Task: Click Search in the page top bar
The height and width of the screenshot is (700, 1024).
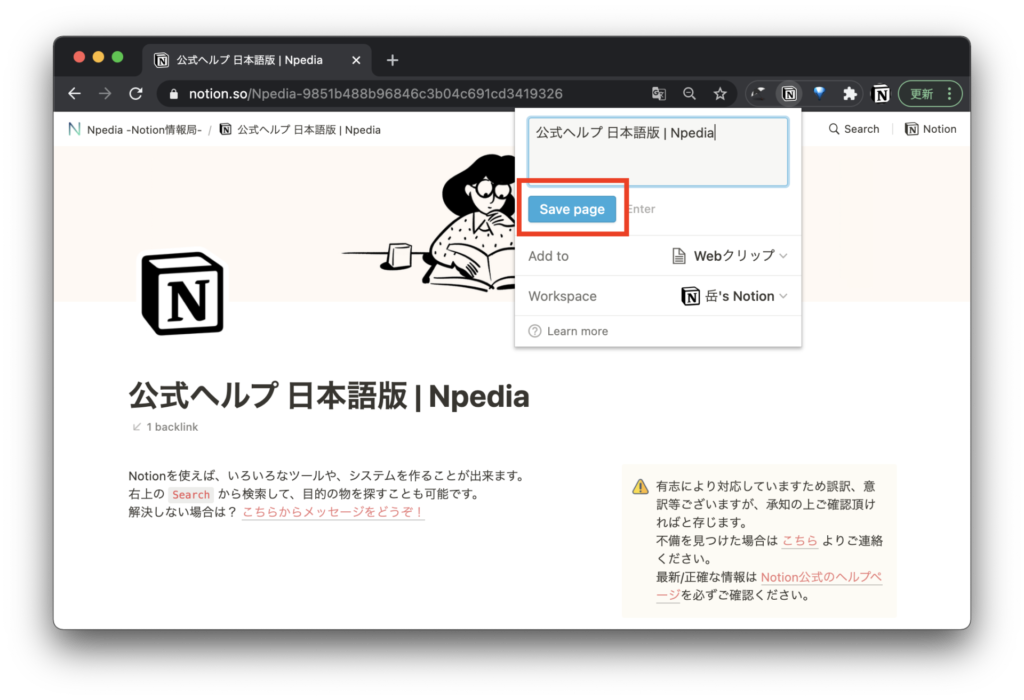Action: (854, 129)
